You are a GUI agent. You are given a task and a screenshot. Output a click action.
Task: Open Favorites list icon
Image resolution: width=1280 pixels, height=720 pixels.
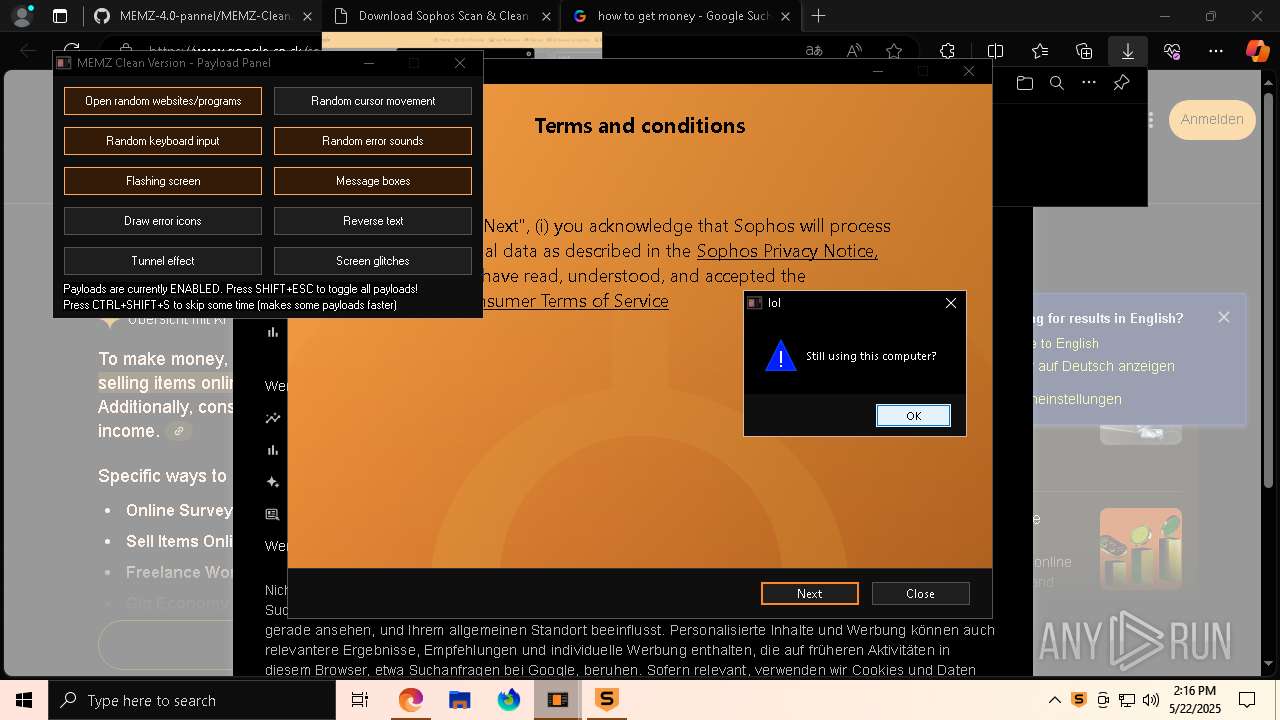click(1040, 51)
